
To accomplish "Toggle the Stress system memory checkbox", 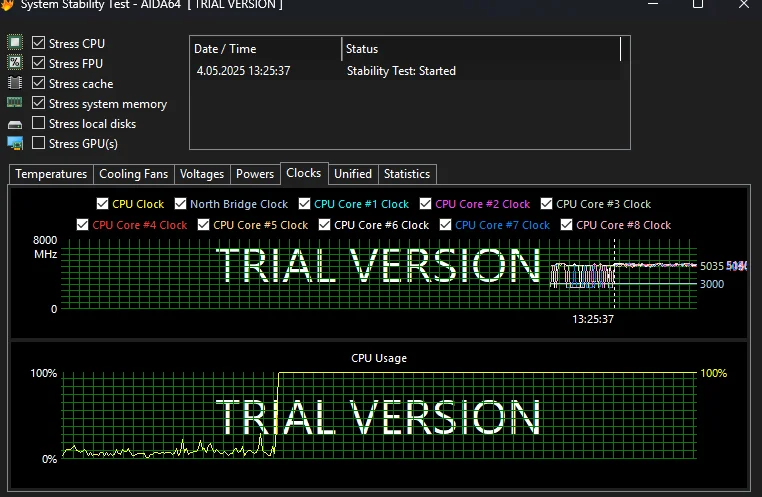I will tap(38, 103).
